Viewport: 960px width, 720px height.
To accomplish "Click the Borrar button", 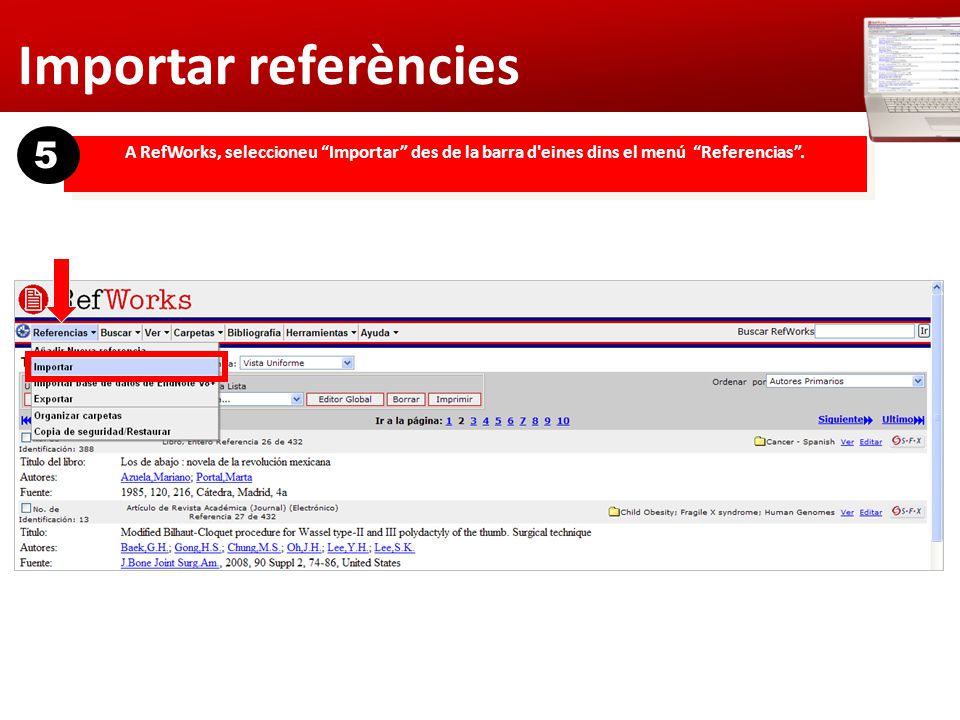I will (x=406, y=399).
